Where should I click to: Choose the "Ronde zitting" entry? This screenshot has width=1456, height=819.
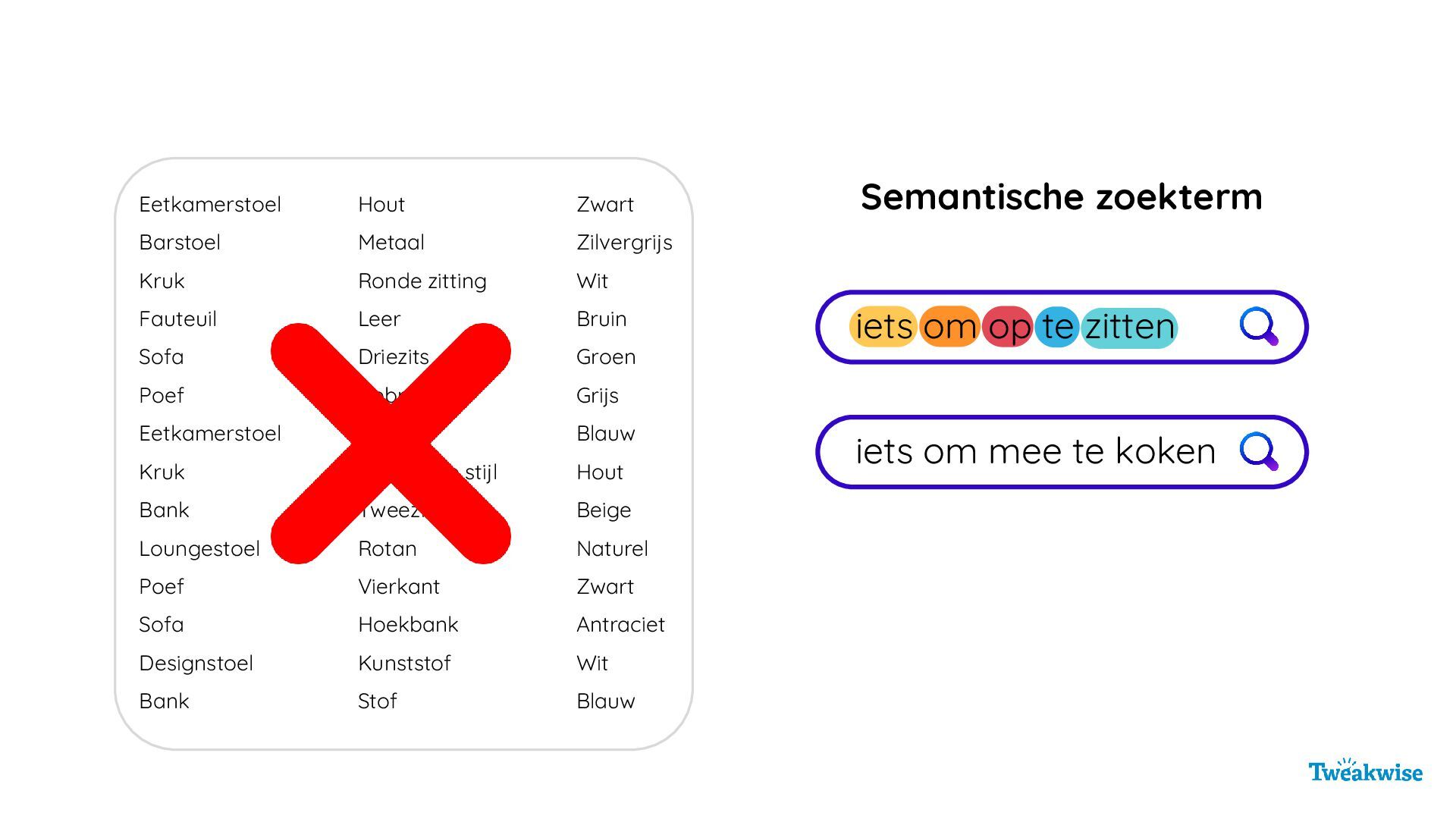coord(422,281)
